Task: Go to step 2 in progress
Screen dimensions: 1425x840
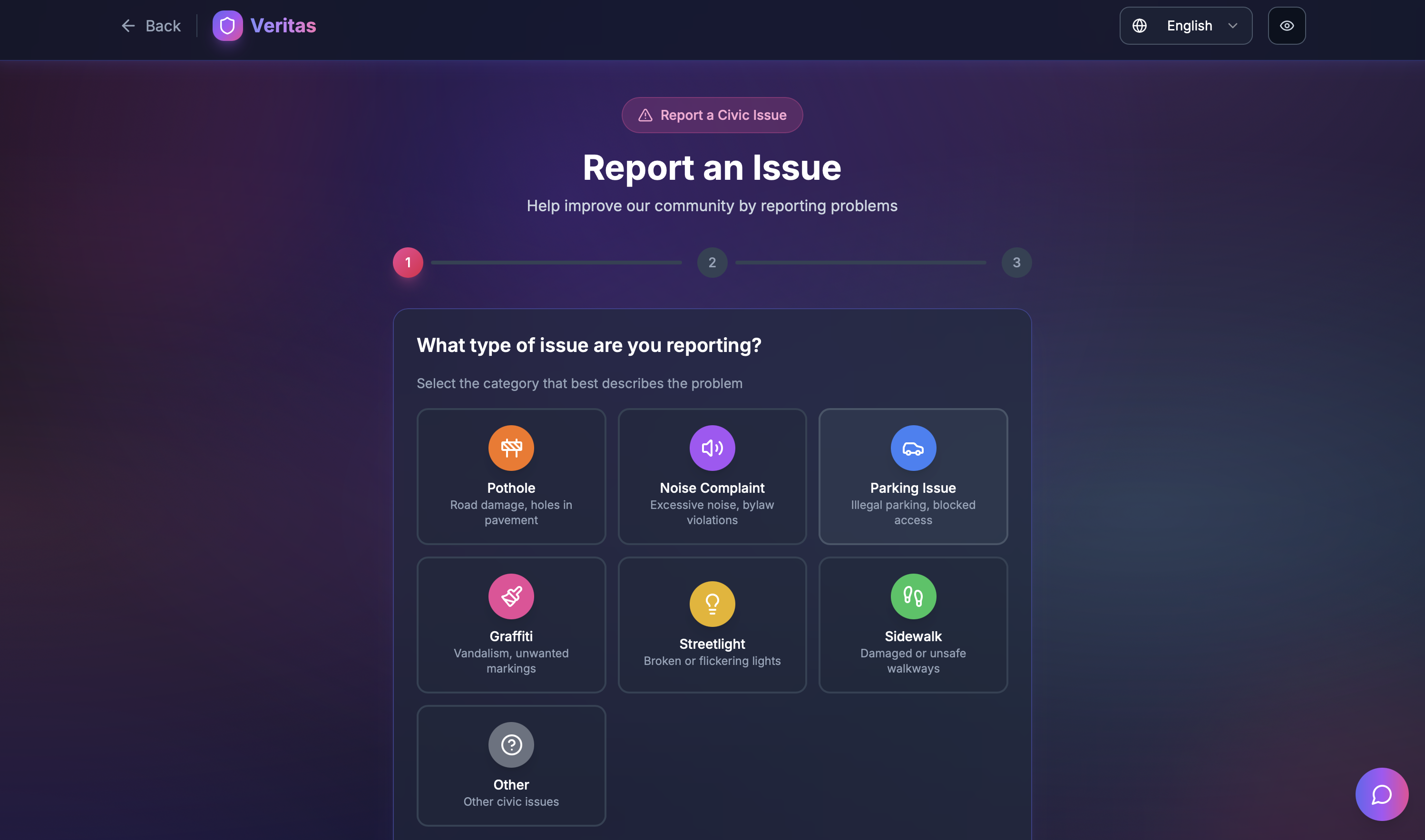Action: [x=712, y=262]
